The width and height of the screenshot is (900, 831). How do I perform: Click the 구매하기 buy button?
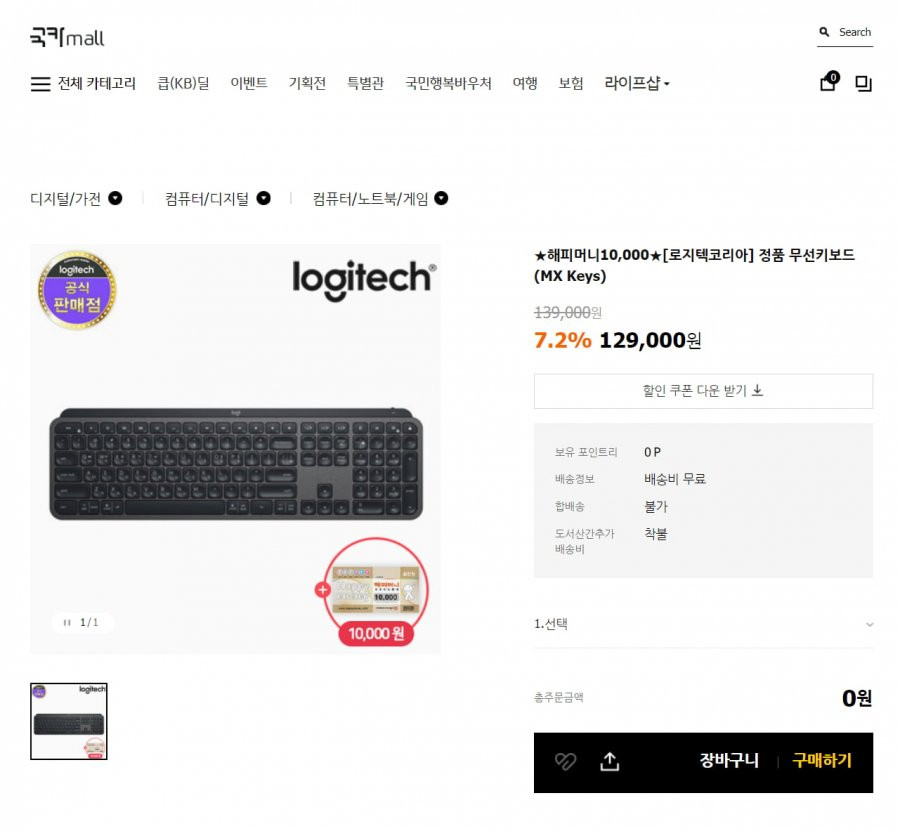[x=822, y=761]
